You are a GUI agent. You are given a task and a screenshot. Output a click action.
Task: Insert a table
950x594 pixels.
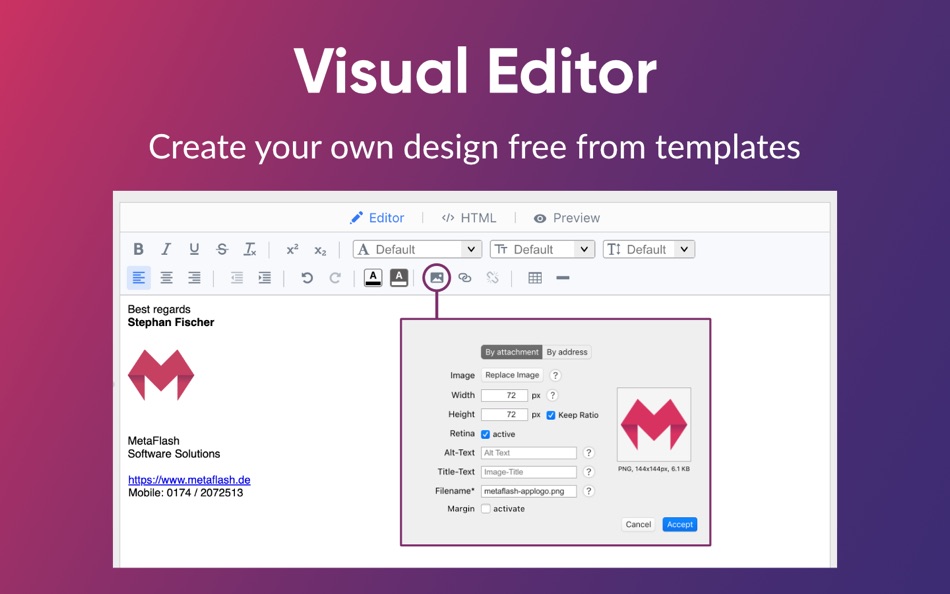pos(535,278)
